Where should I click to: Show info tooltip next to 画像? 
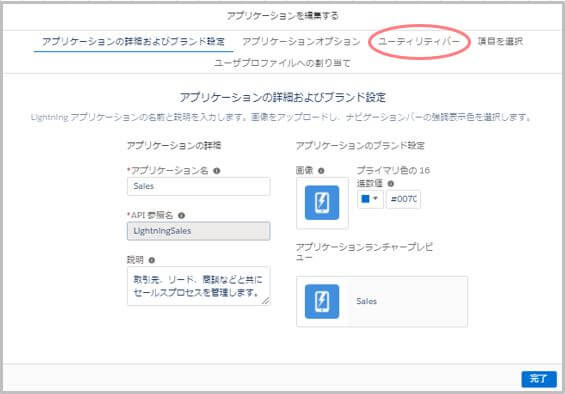pos(321,171)
